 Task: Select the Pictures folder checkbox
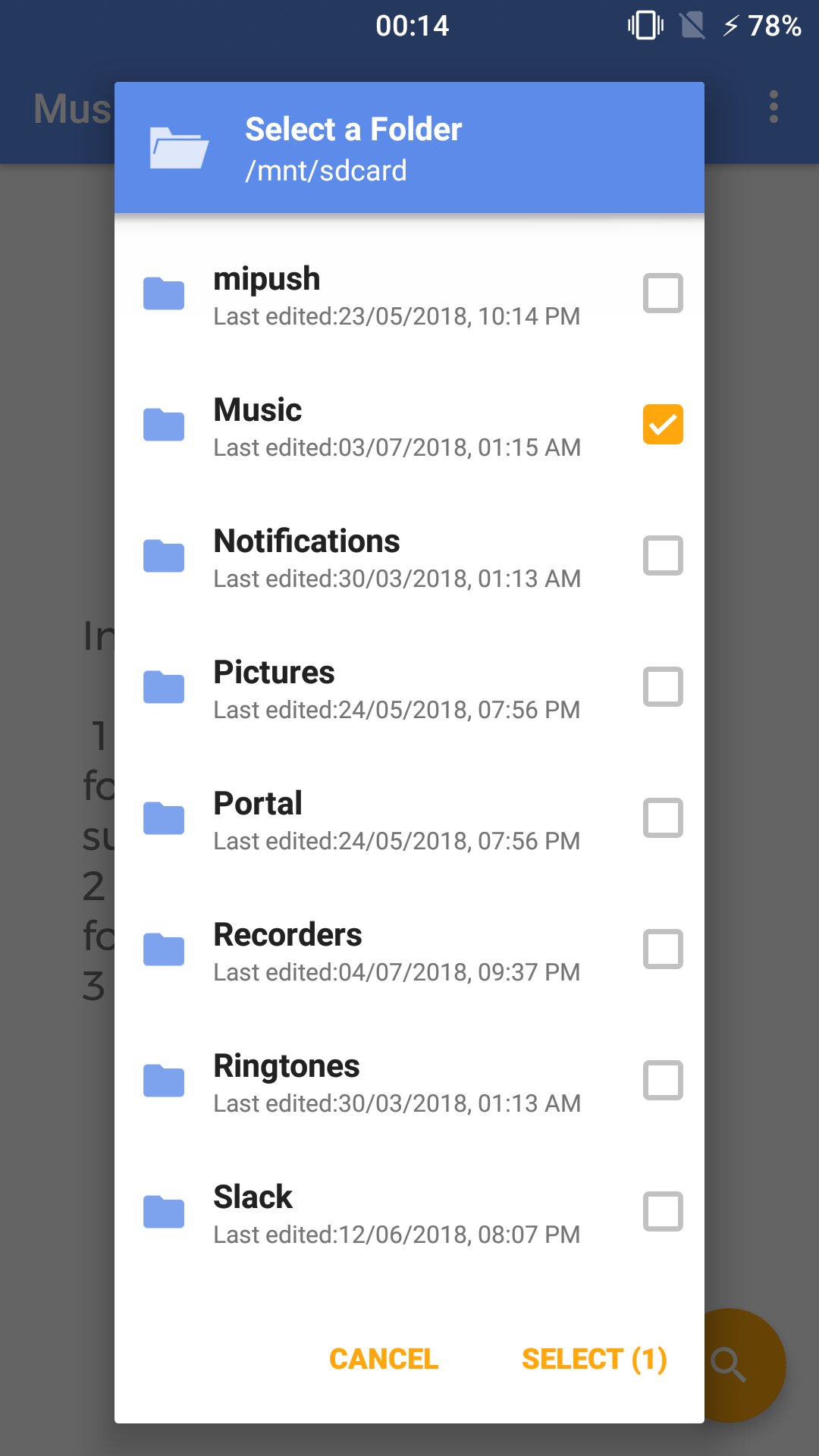663,686
